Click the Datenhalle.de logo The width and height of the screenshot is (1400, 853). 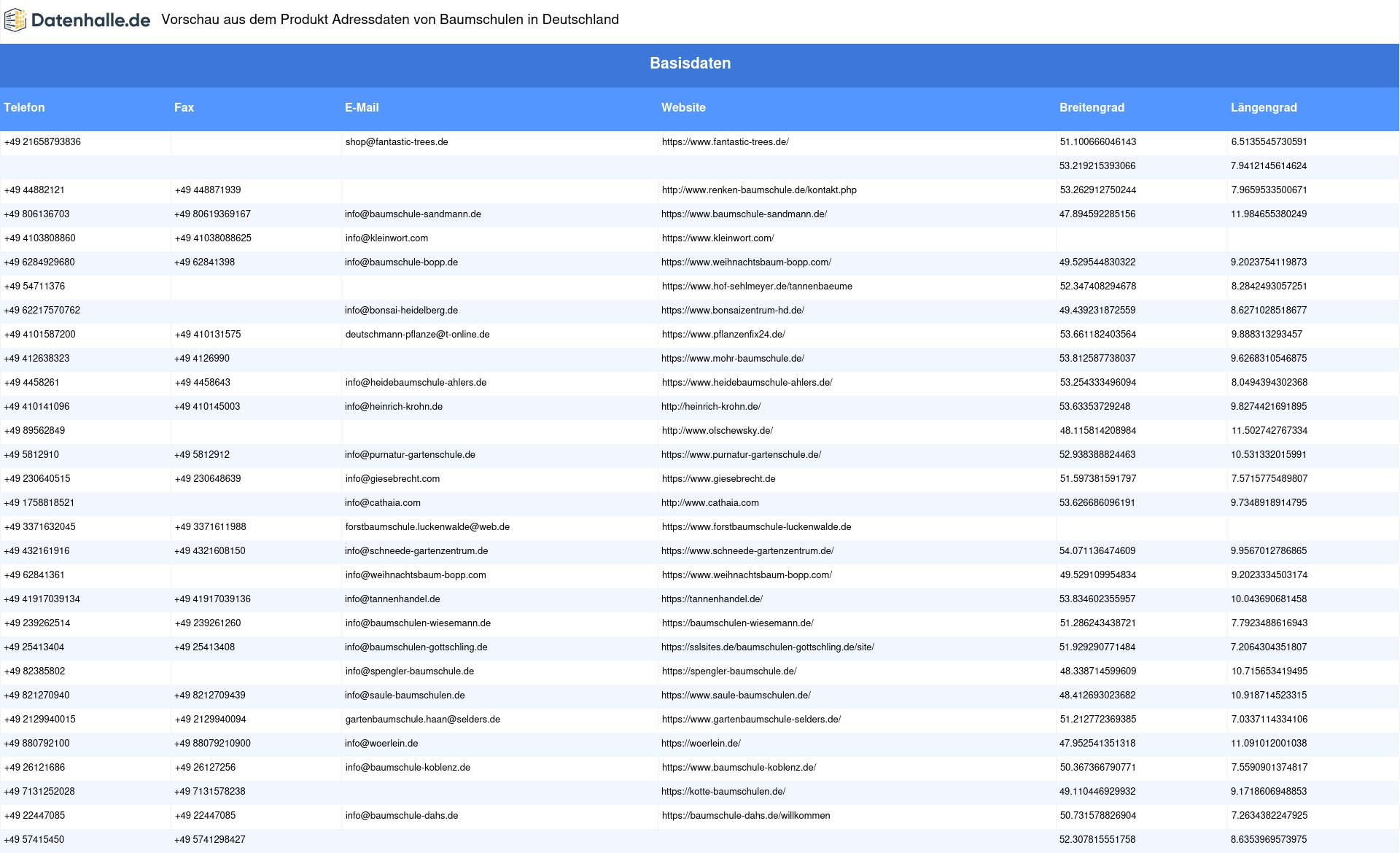click(77, 20)
